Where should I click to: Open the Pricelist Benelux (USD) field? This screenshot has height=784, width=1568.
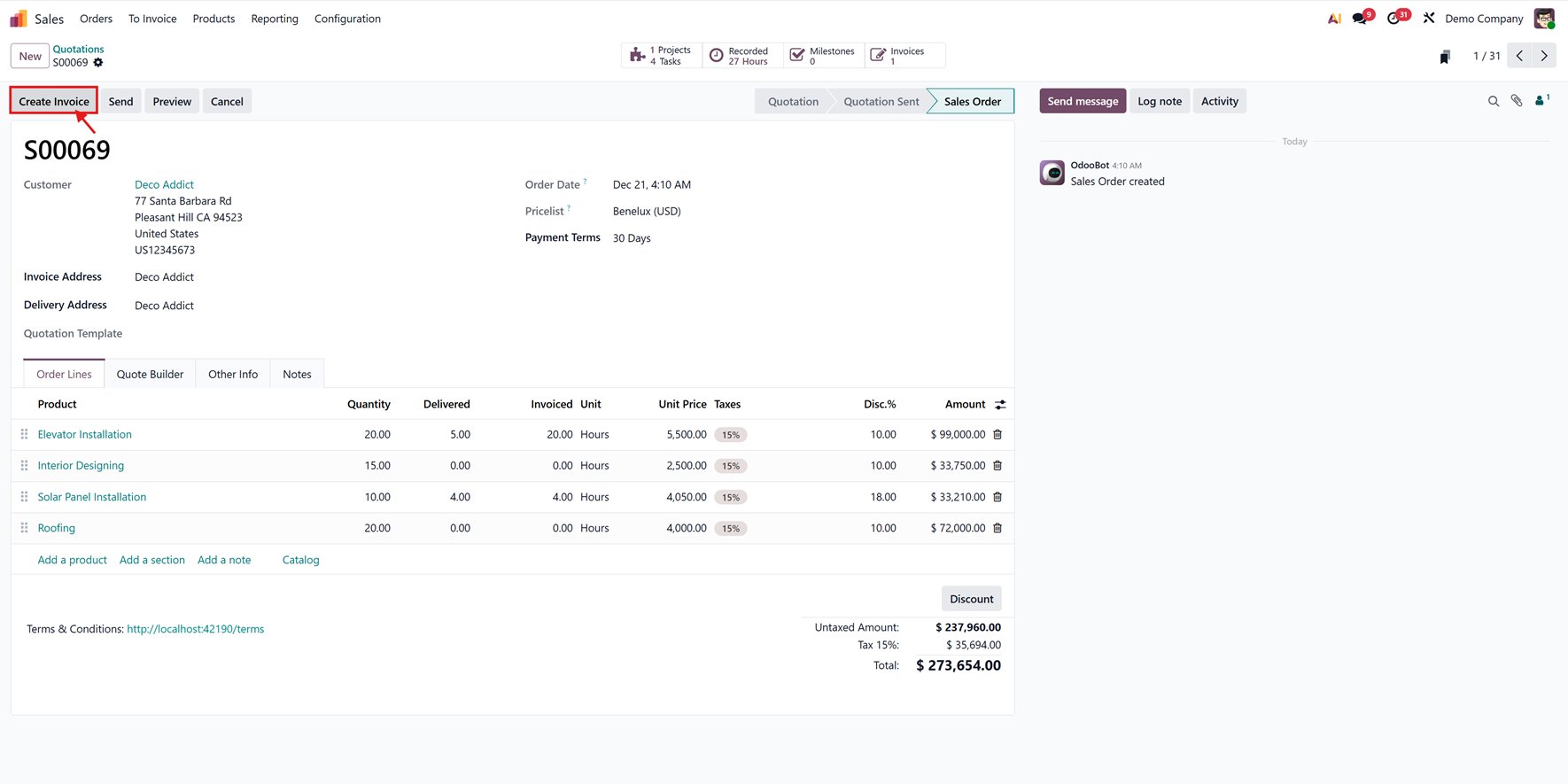pyautogui.click(x=647, y=212)
